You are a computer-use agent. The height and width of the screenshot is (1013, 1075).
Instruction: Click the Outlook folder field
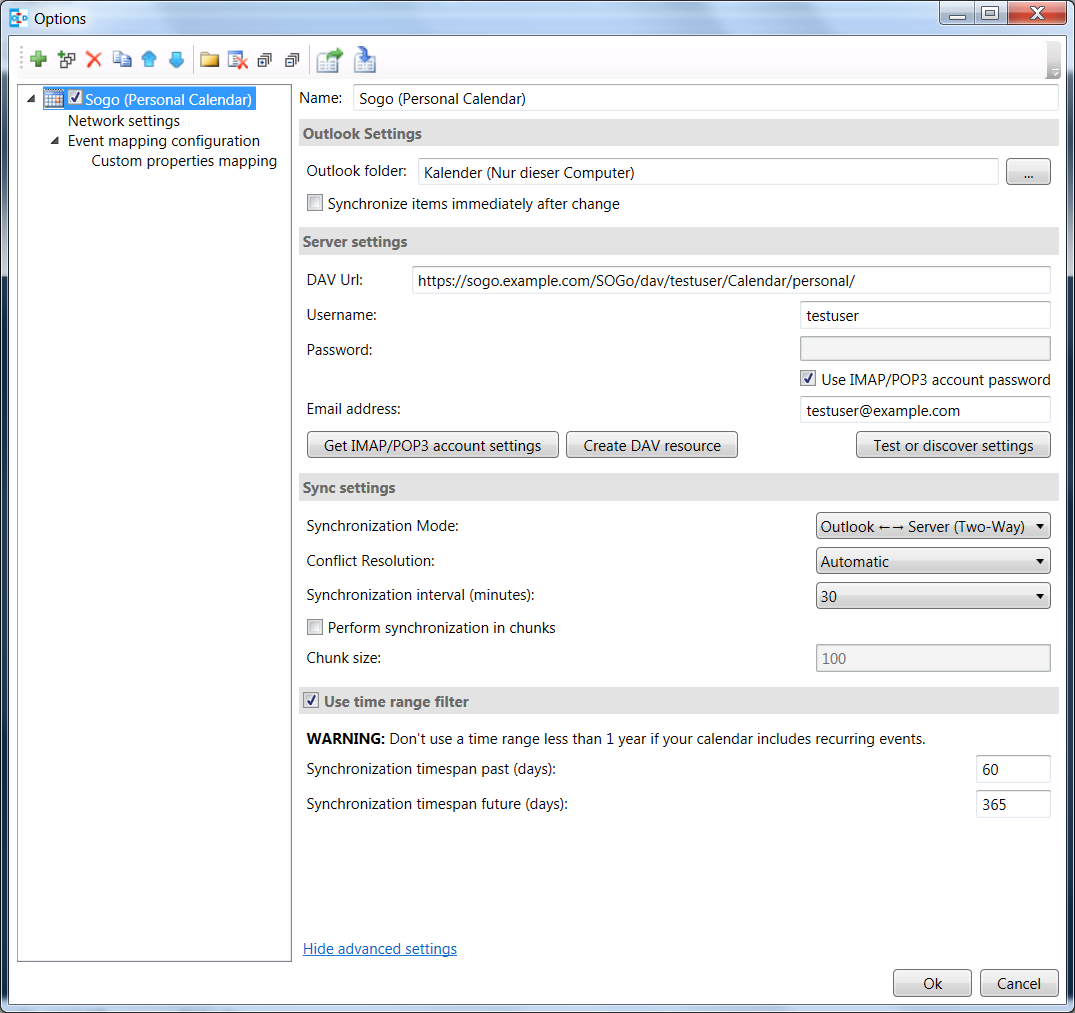708,172
